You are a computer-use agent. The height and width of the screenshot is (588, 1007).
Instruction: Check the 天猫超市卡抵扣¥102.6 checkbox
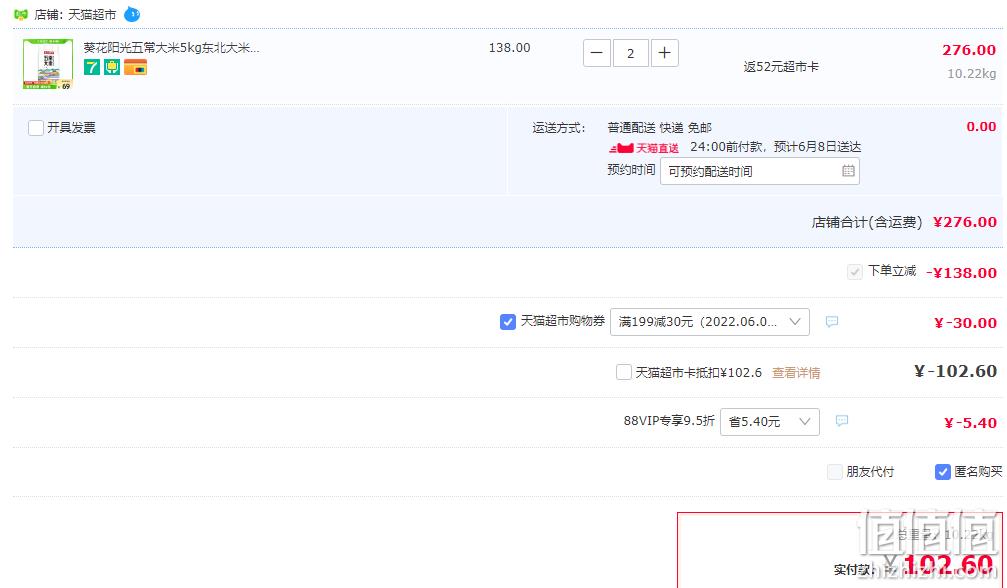click(x=624, y=372)
